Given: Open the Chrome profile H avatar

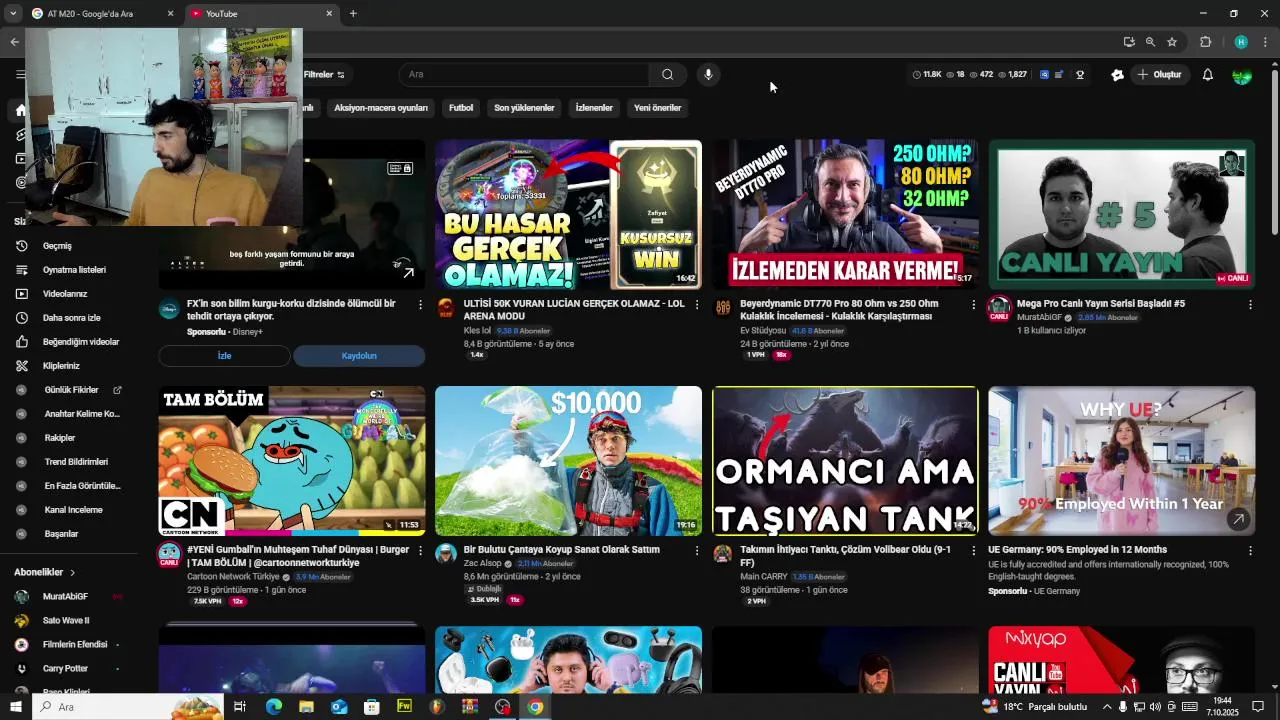Looking at the screenshot, I should (1241, 42).
